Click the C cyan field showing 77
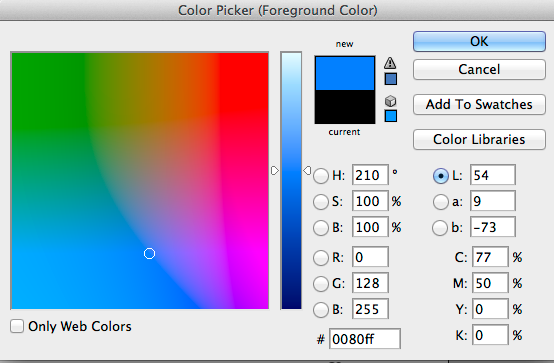 pyautogui.click(x=490, y=257)
